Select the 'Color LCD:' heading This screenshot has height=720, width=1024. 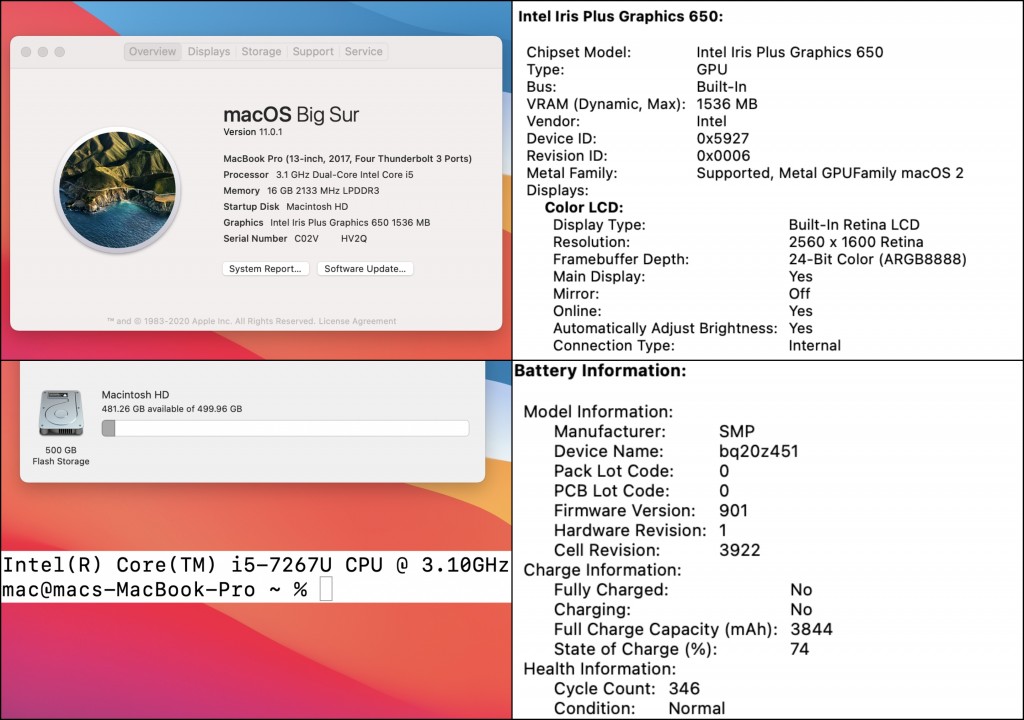pos(584,208)
